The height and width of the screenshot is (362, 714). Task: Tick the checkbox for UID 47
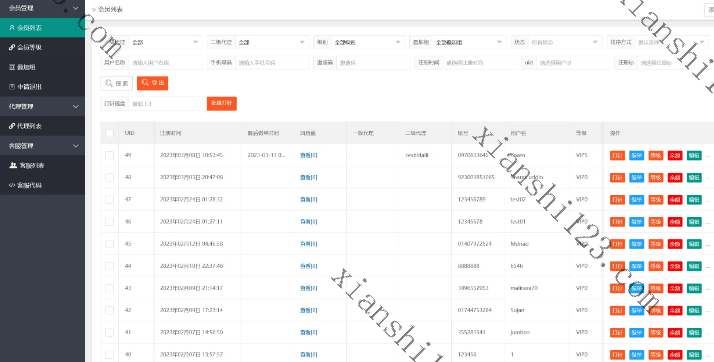coord(109,199)
